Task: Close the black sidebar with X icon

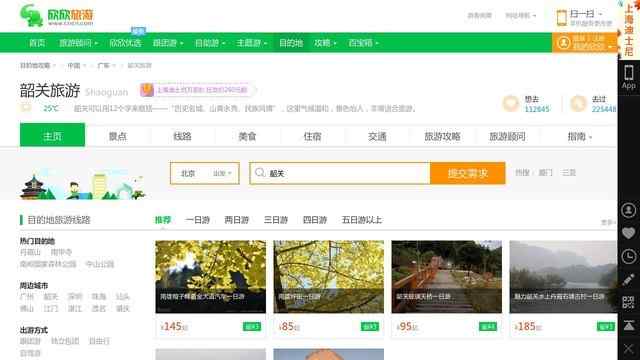Action: click(x=629, y=349)
